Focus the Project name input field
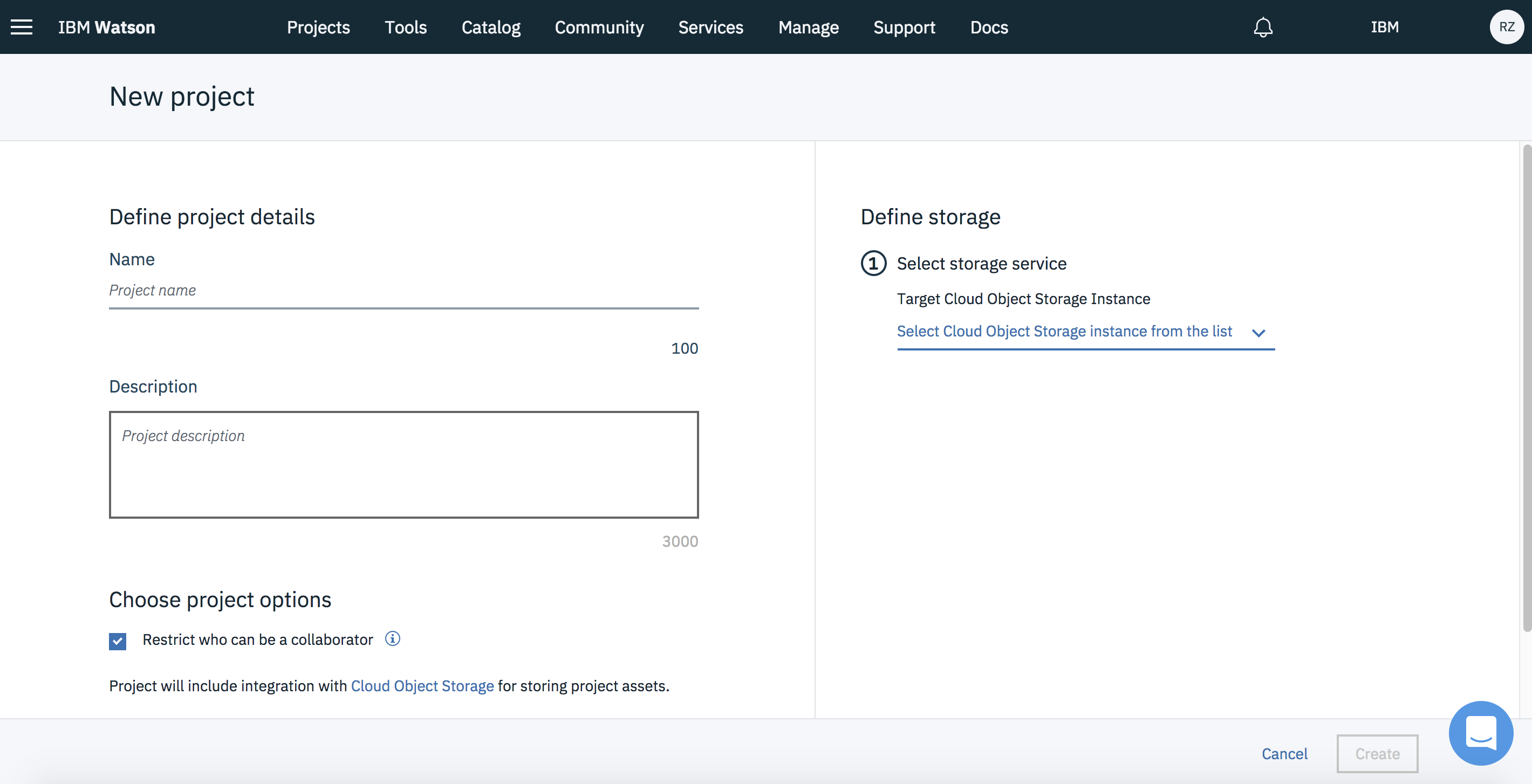Image resolution: width=1532 pixels, height=784 pixels. [x=403, y=291]
